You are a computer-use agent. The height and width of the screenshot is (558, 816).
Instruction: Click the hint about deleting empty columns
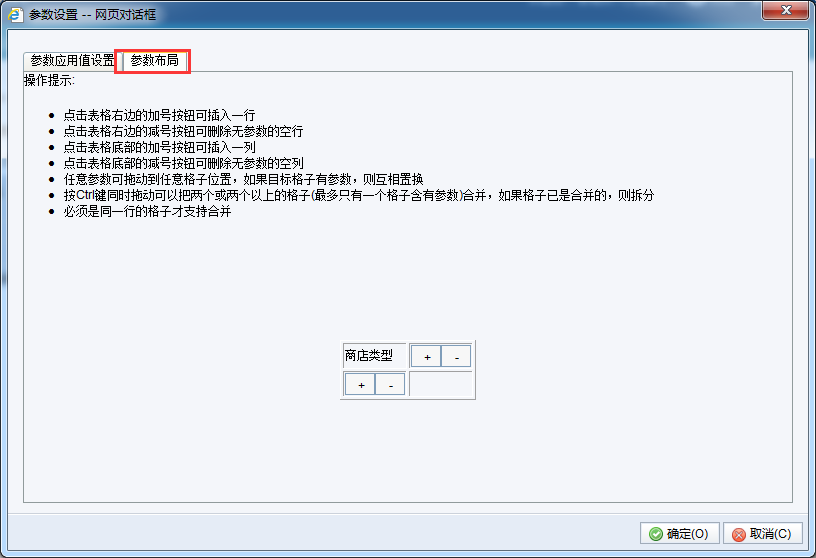(x=183, y=163)
